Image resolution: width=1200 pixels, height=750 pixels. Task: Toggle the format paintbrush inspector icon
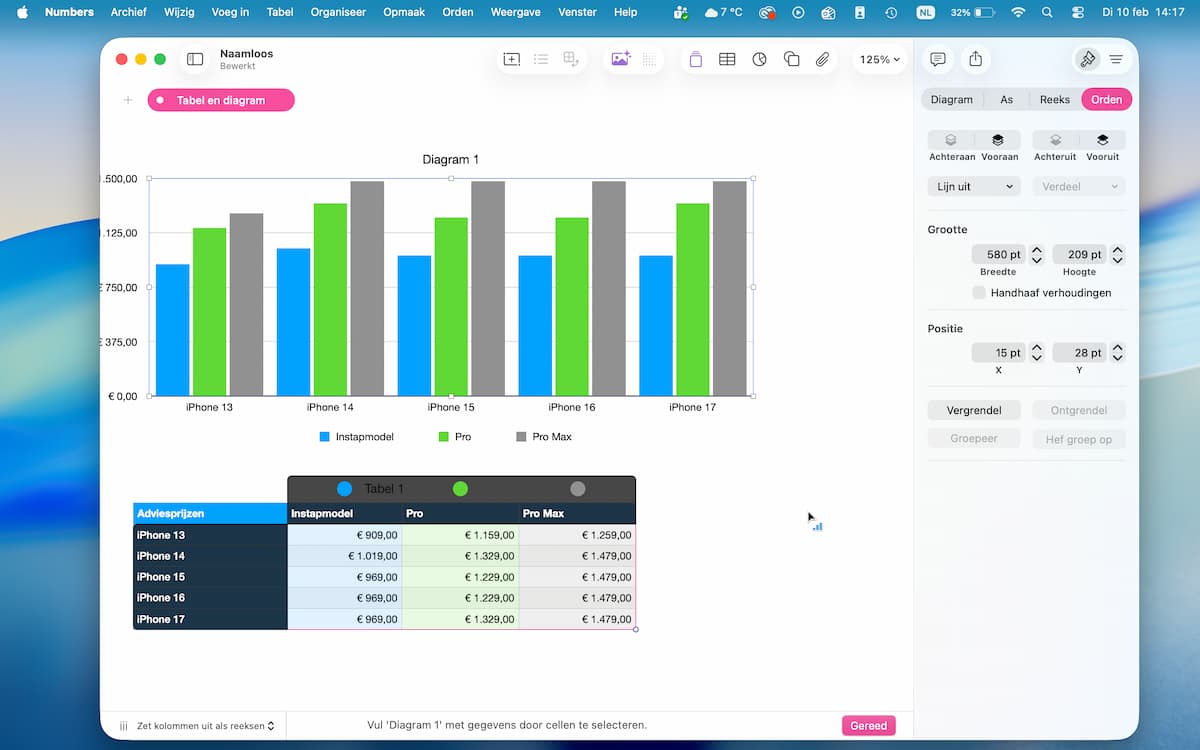(1087, 60)
